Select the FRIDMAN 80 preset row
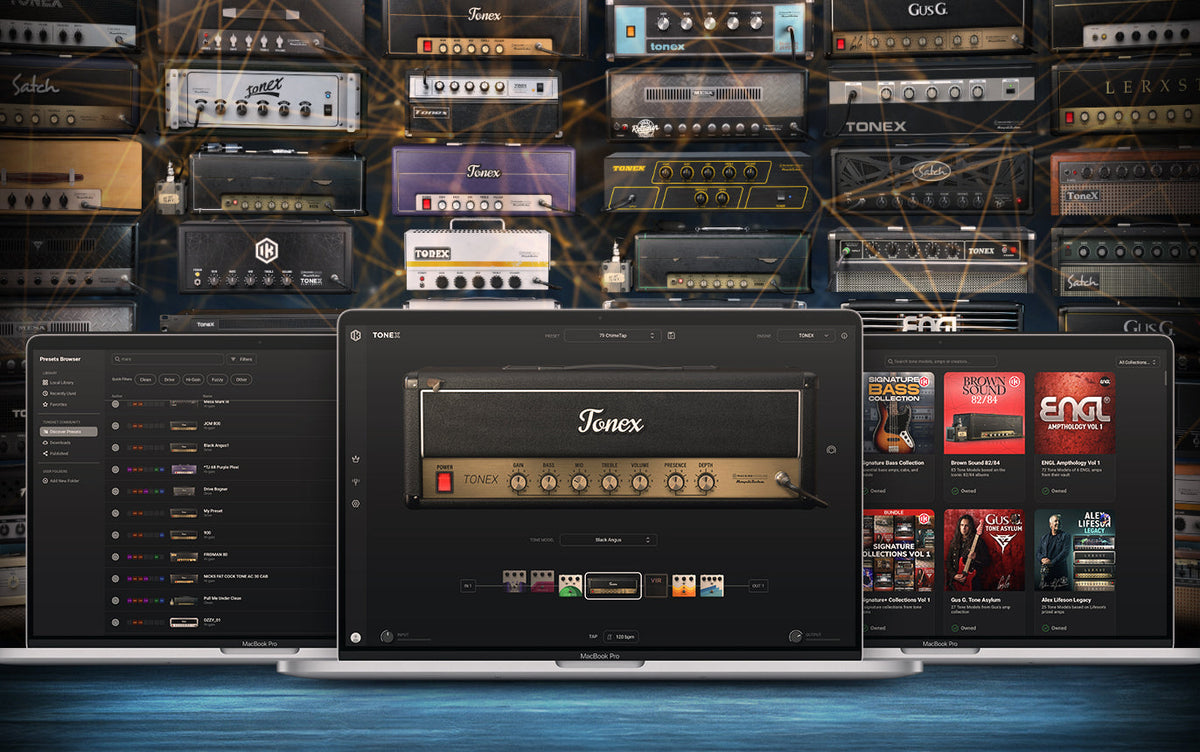Image resolution: width=1200 pixels, height=752 pixels. pyautogui.click(x=220, y=556)
